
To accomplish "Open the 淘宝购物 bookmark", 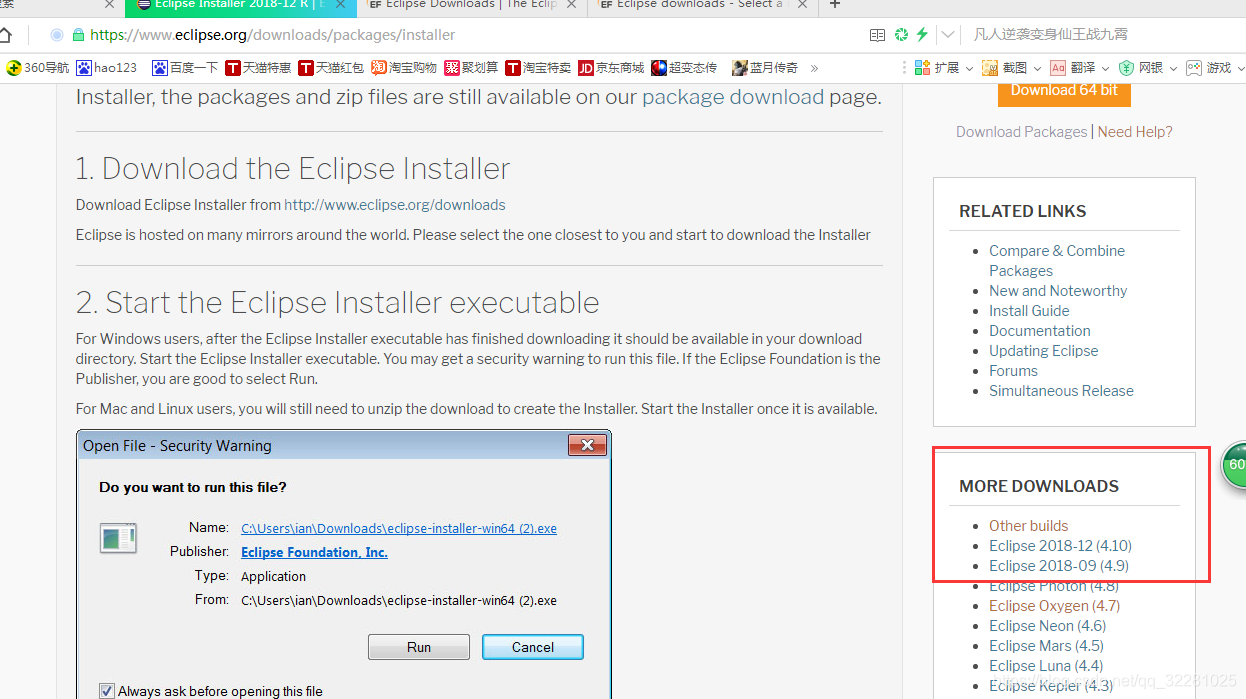I will pos(404,68).
